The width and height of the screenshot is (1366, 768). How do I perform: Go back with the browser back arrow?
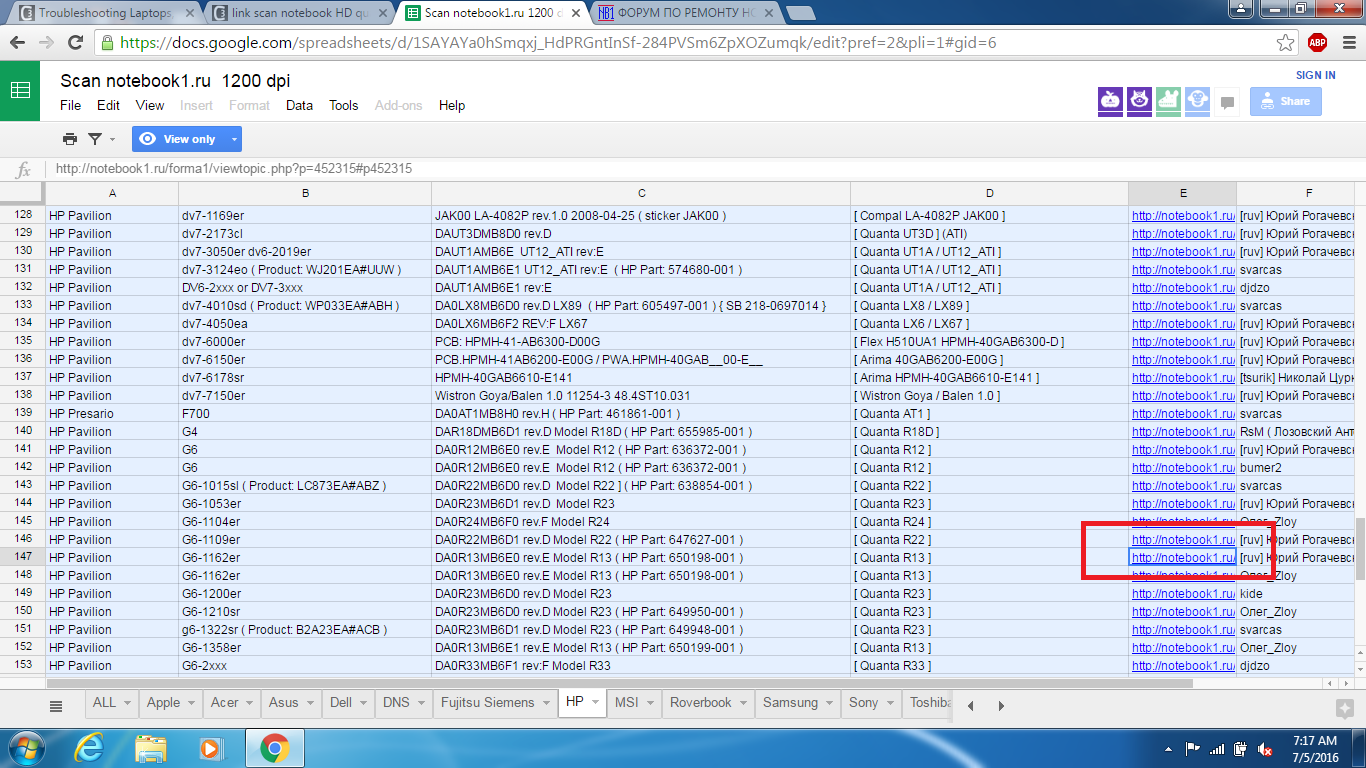click(17, 43)
